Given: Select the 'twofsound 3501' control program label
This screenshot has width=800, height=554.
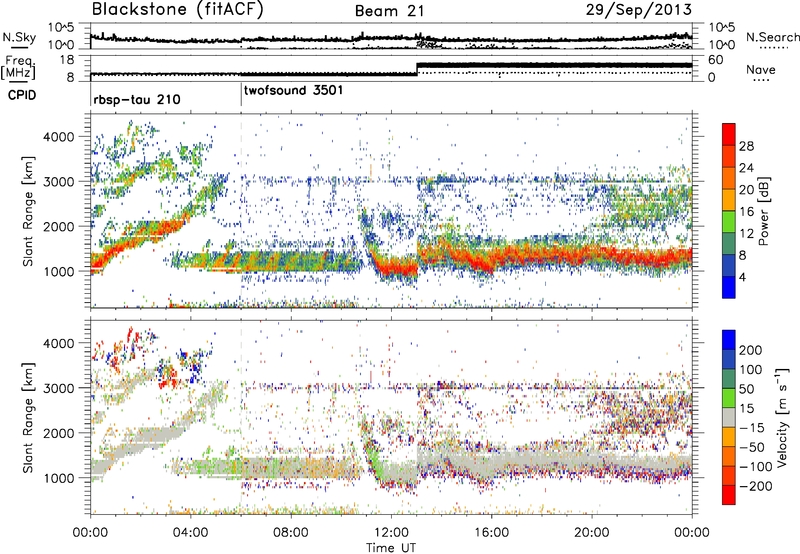Looking at the screenshot, I should tap(293, 90).
